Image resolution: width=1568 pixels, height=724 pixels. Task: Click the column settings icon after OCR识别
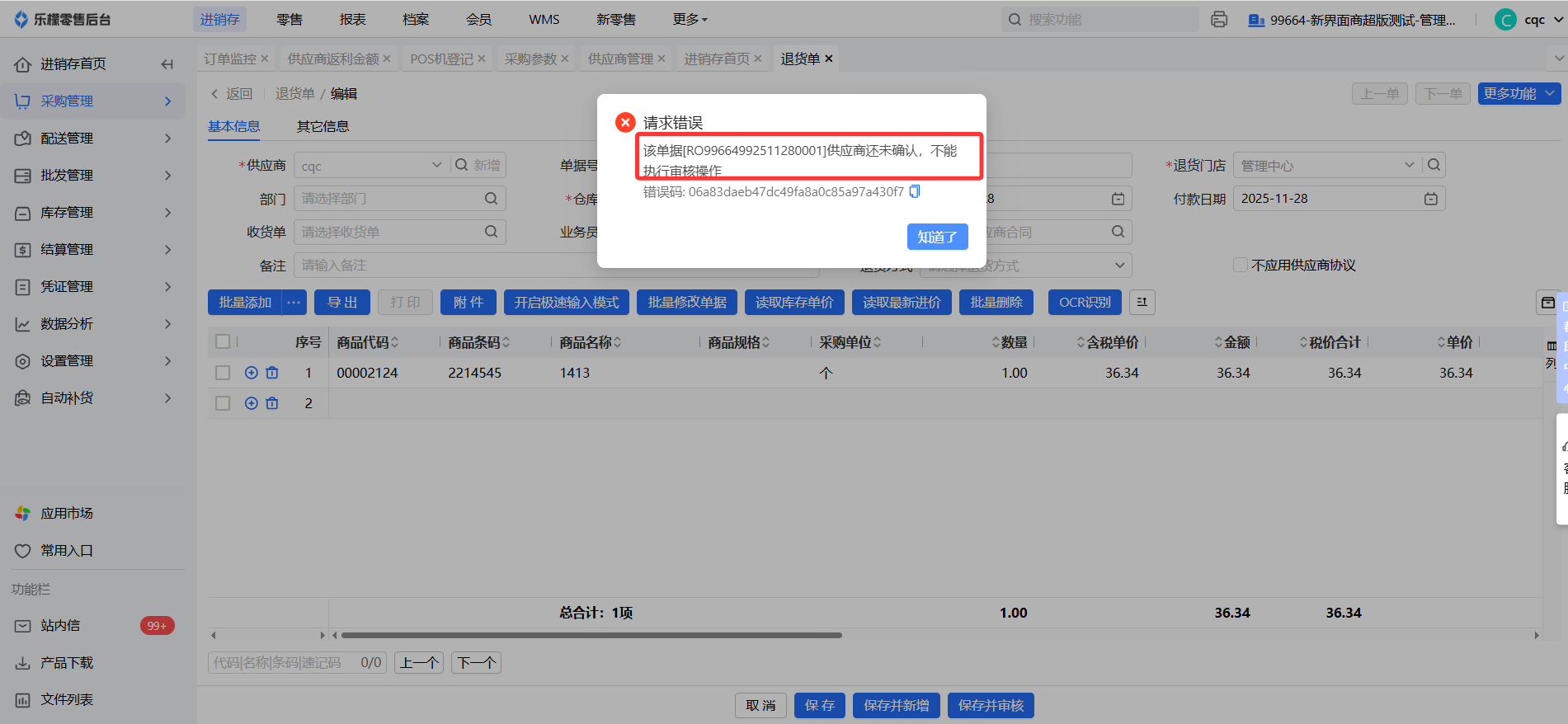(1142, 303)
